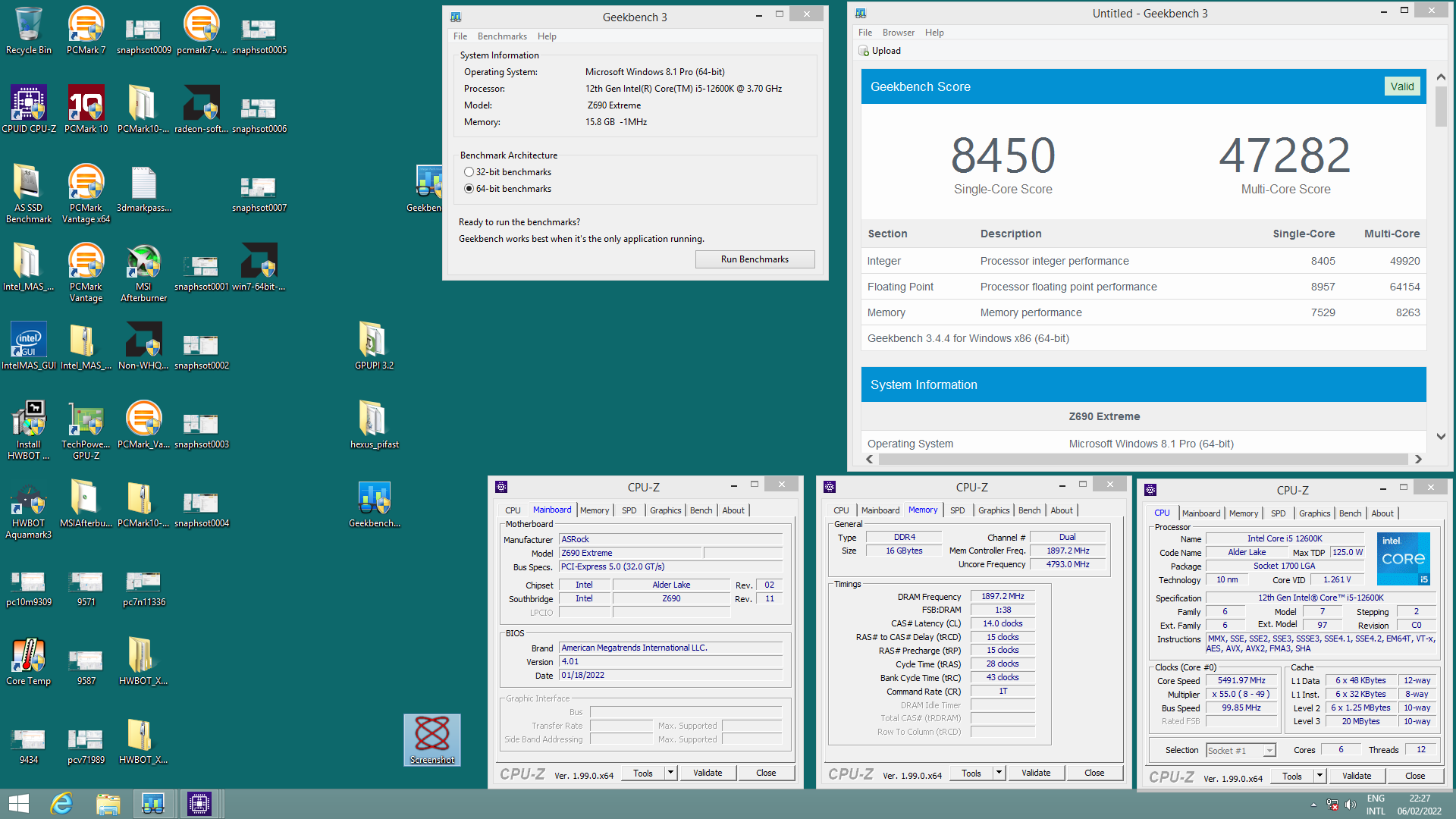Open Bench tab in rightmost CPU-Z window
Viewport: 1456px width, 819px height.
(1350, 513)
